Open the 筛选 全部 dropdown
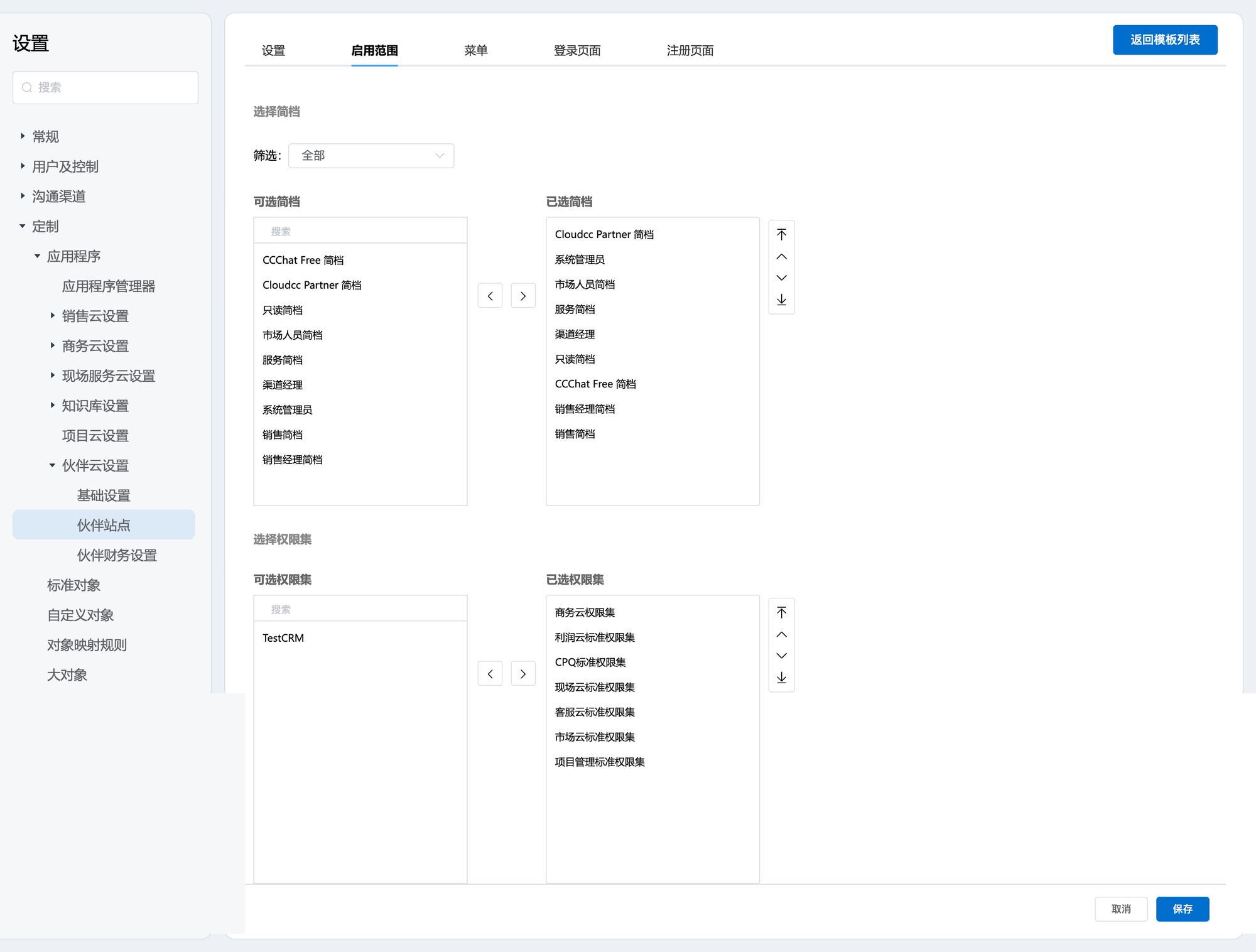This screenshot has height=952, width=1256. pyautogui.click(x=371, y=156)
